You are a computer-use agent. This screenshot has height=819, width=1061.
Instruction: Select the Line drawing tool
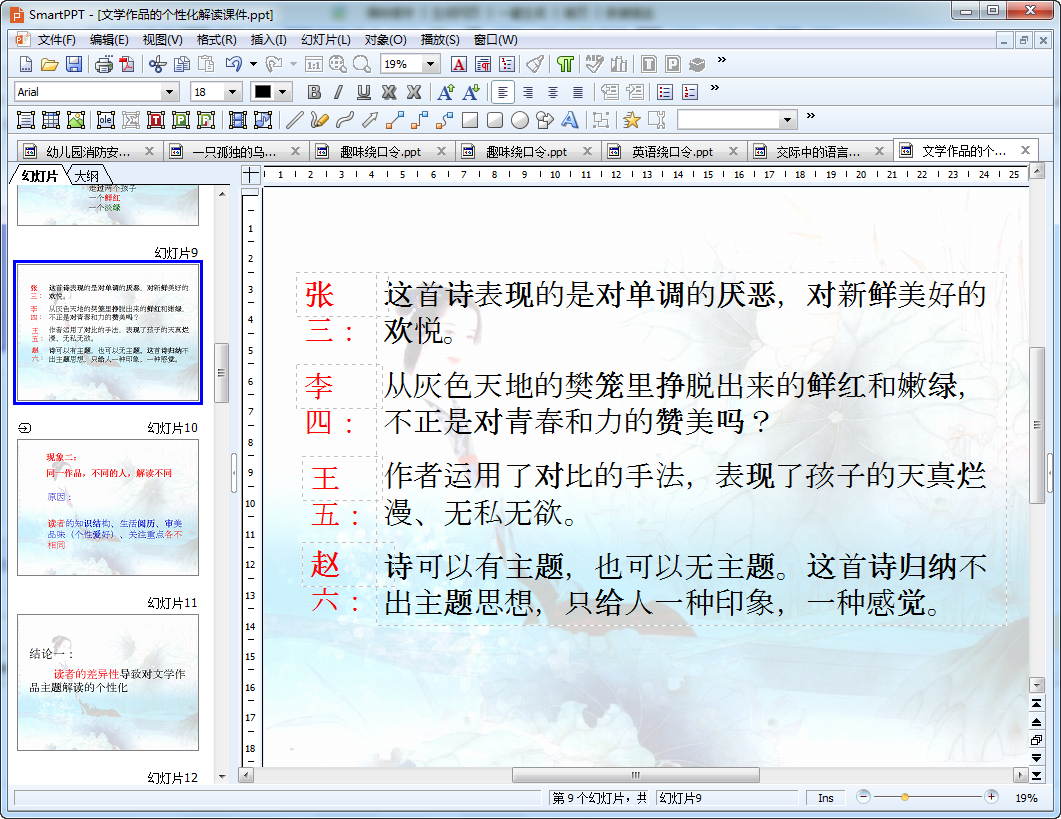click(x=294, y=120)
